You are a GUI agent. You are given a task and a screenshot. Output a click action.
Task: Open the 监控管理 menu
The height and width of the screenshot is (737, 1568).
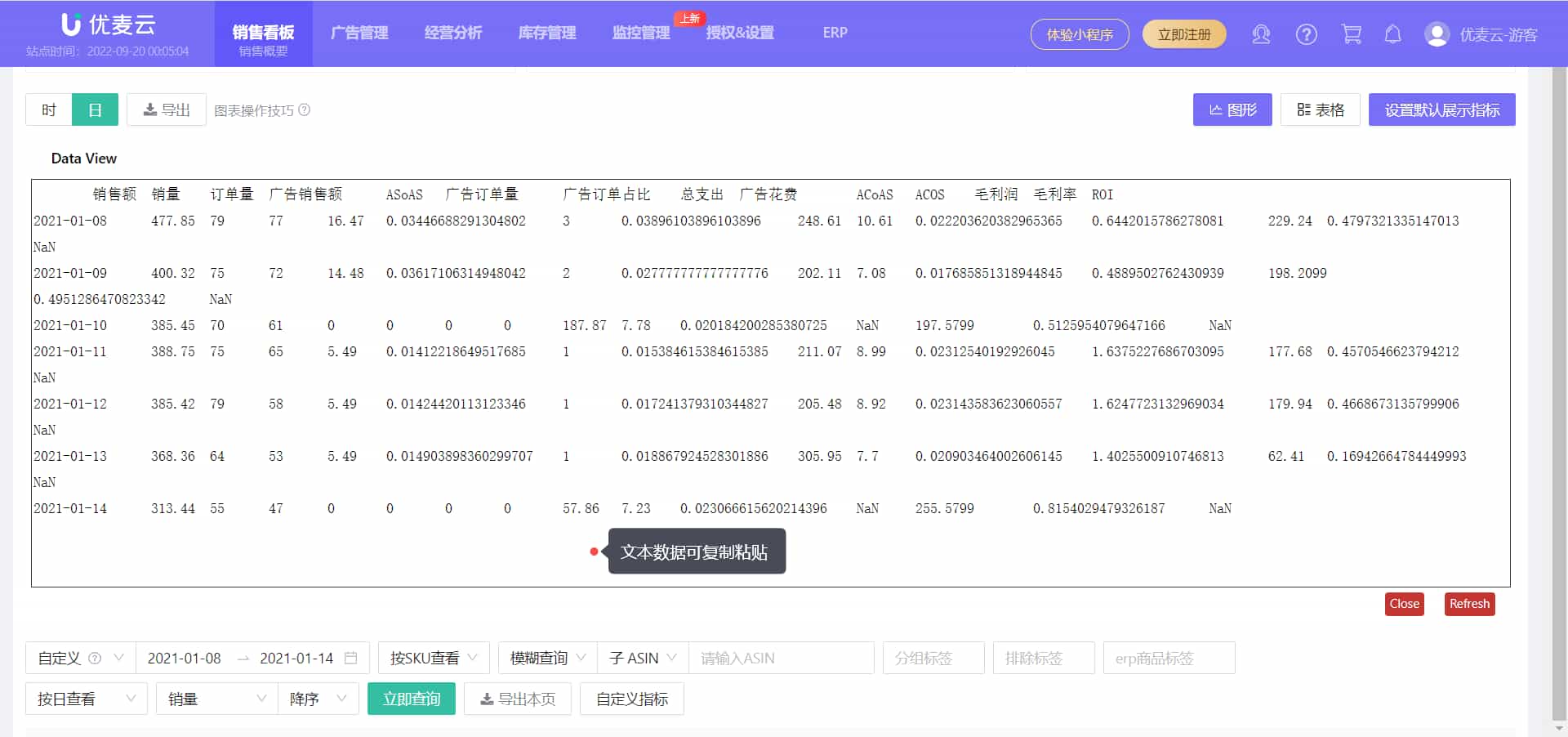click(x=641, y=33)
